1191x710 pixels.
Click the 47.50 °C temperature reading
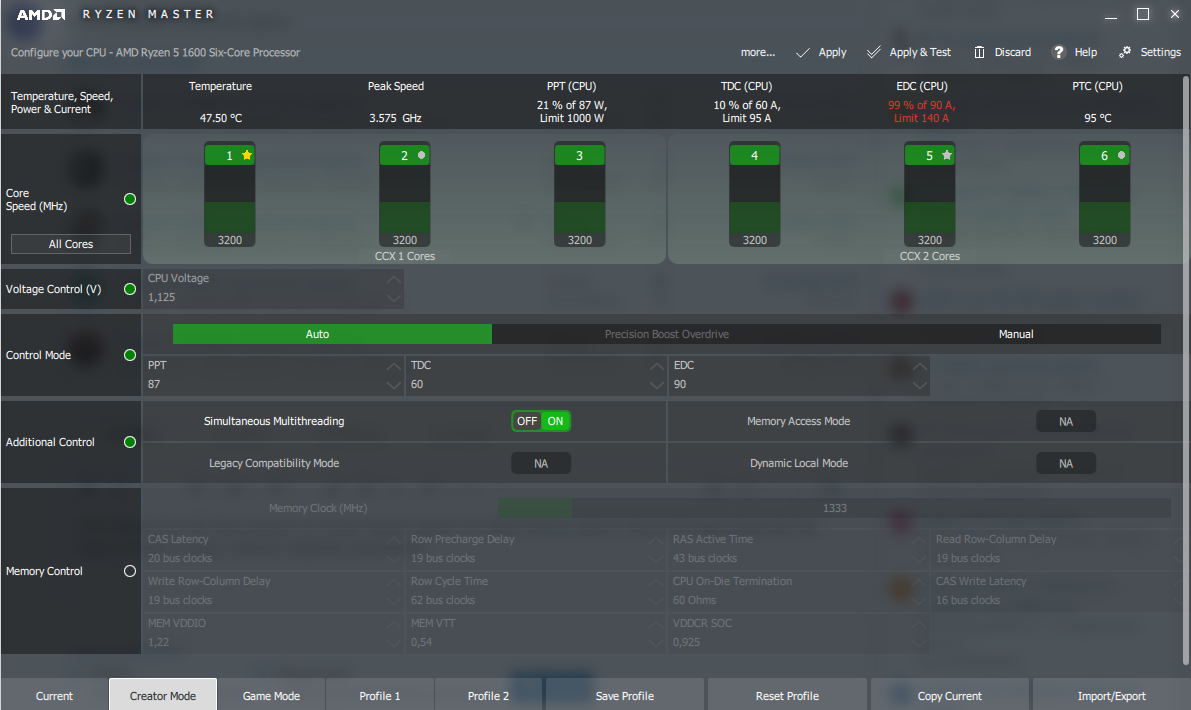pyautogui.click(x=220, y=118)
